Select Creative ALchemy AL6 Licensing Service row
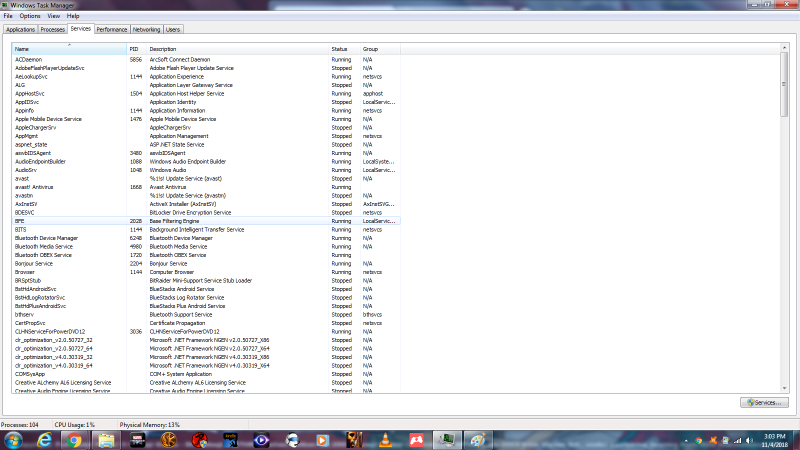Viewport: 800px width, 450px height. click(206, 383)
